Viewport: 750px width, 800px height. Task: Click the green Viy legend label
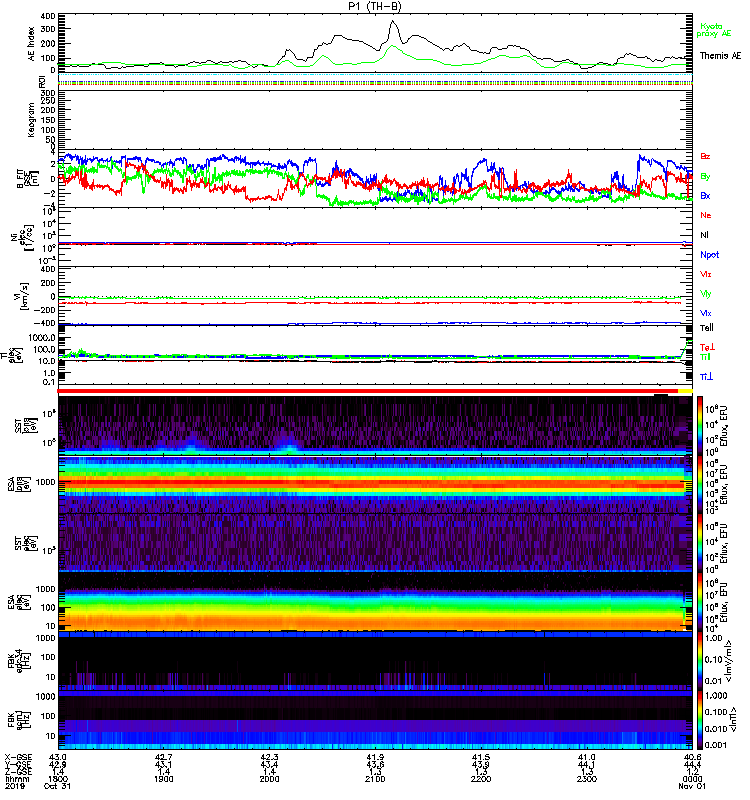pyautogui.click(x=705, y=294)
